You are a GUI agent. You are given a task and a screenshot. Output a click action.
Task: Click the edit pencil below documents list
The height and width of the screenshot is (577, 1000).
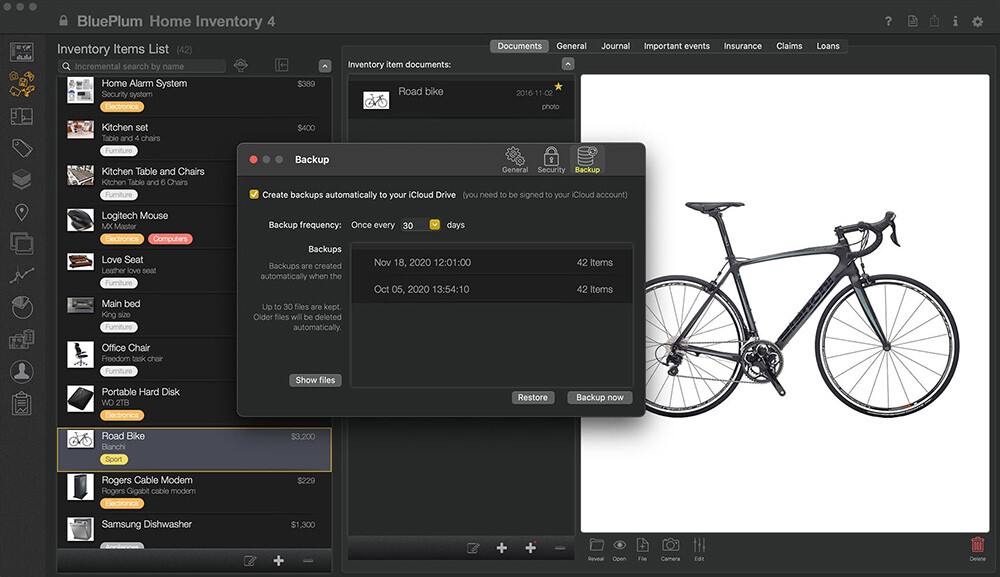[x=473, y=548]
